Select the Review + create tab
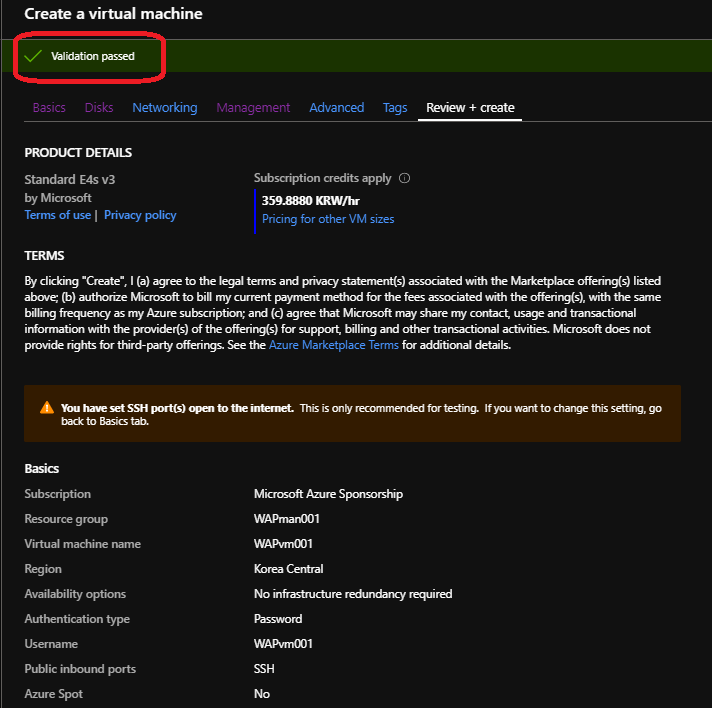Viewport: 712px width, 708px height. [x=470, y=108]
